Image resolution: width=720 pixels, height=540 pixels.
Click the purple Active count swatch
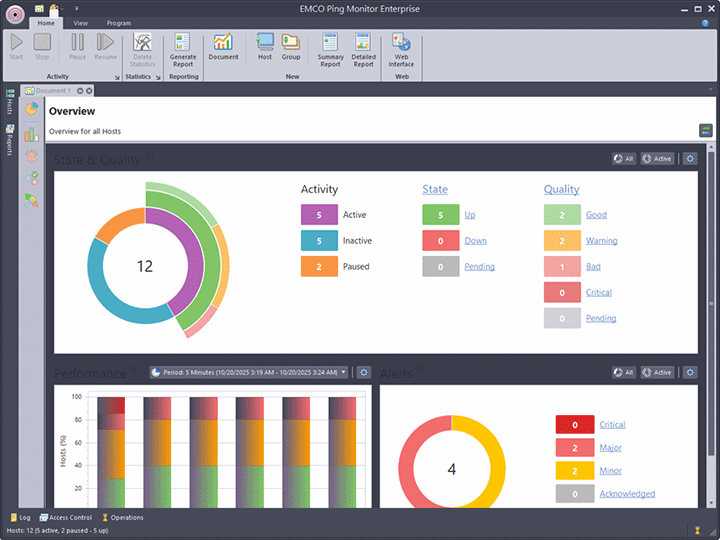(x=319, y=214)
